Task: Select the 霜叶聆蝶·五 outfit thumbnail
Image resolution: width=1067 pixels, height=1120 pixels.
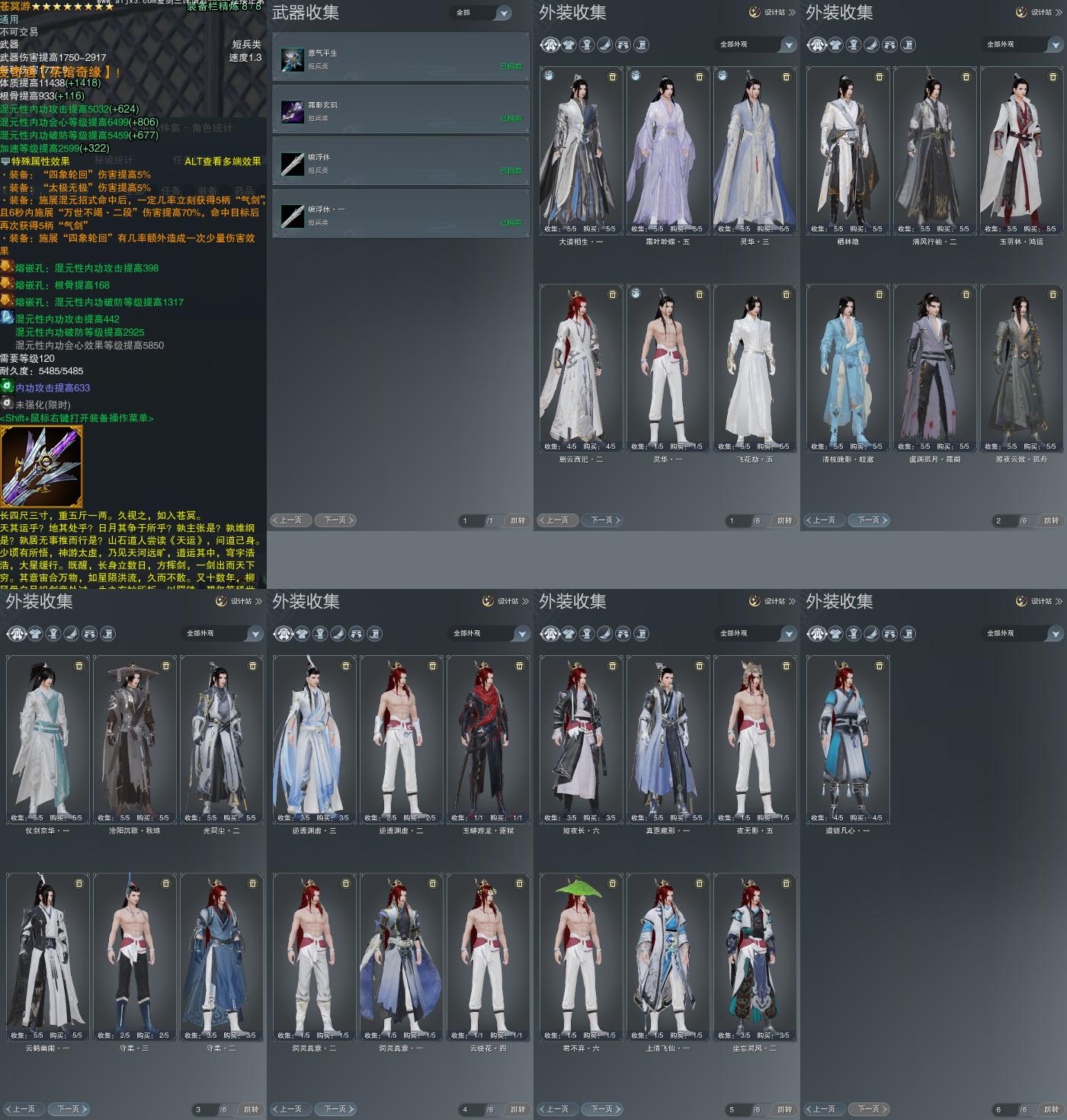Action: pyautogui.click(x=668, y=150)
